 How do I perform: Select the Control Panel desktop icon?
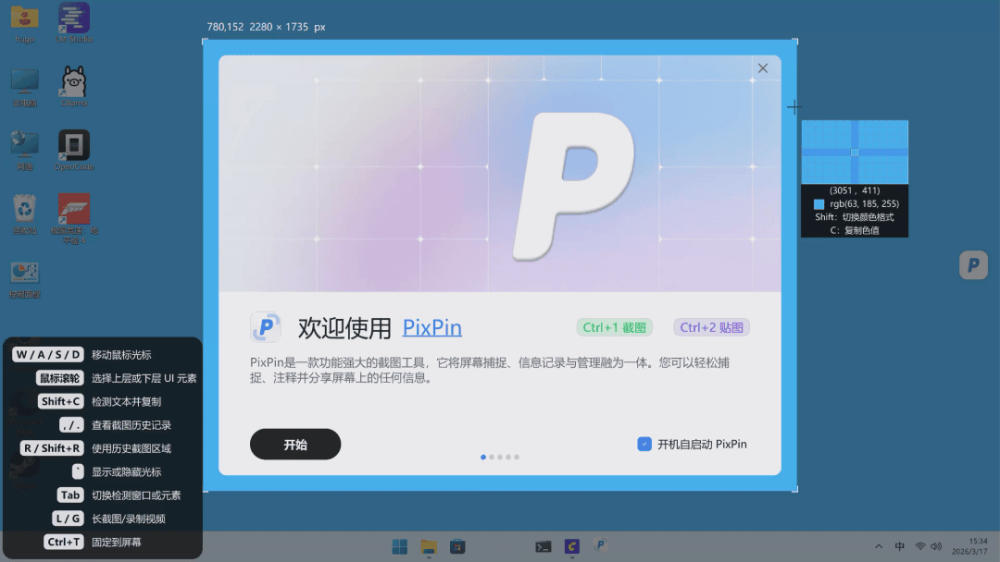pyautogui.click(x=25, y=279)
